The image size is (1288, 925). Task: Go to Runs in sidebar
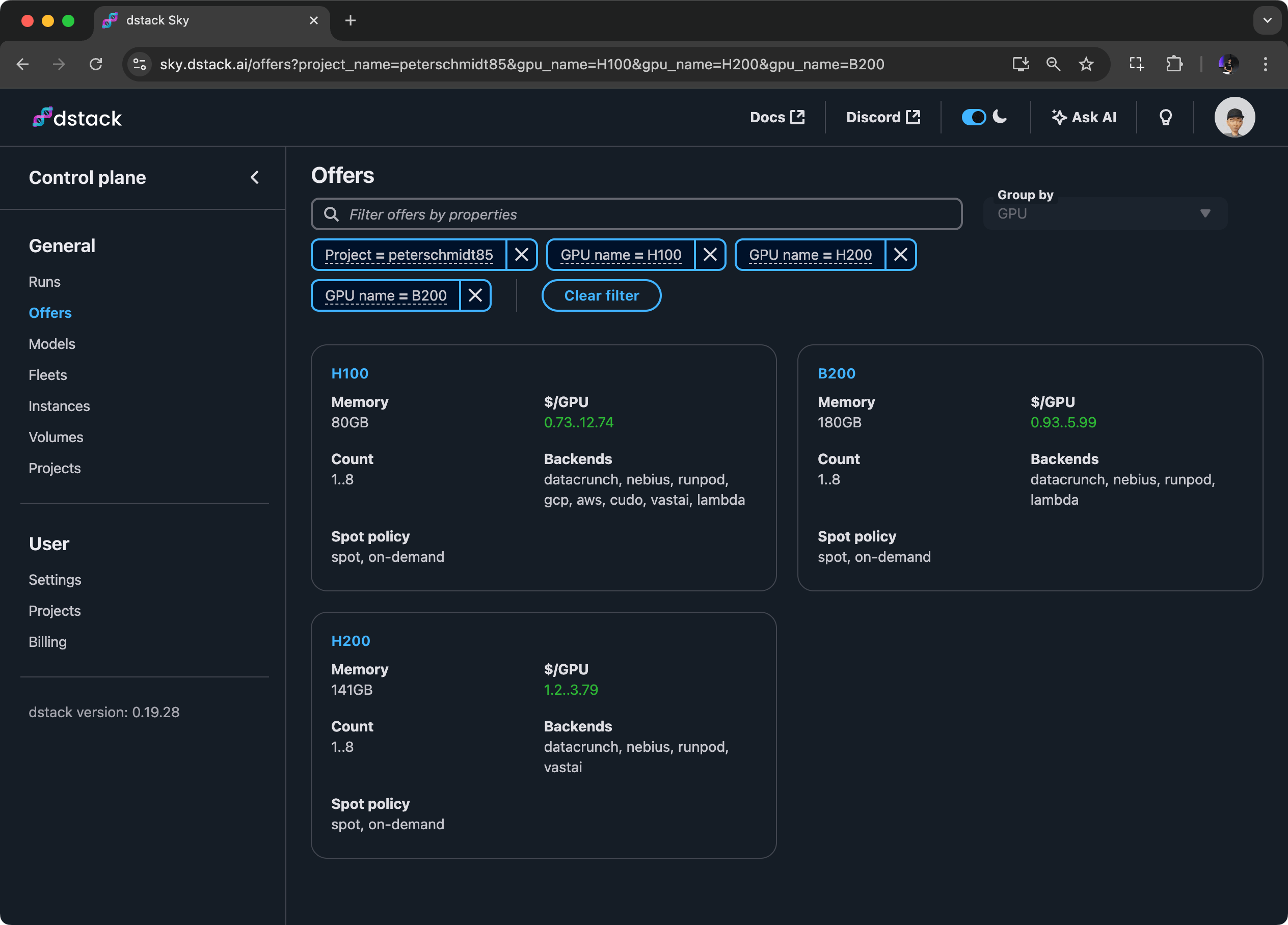pos(44,282)
